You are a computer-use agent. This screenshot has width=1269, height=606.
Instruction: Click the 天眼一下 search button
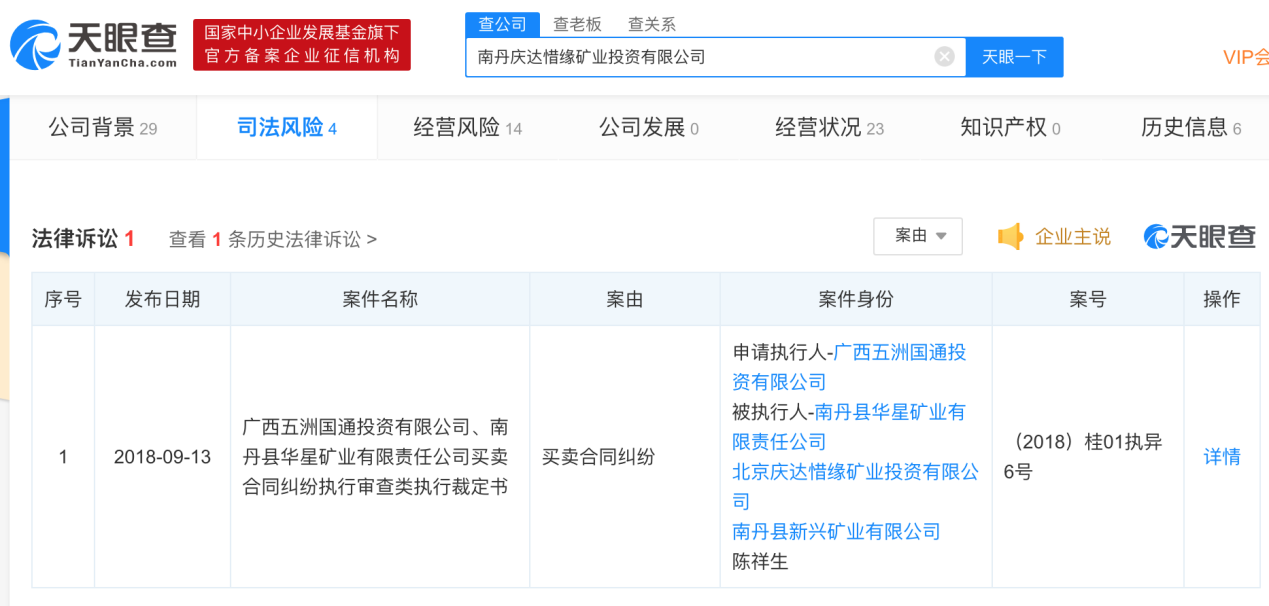pos(1014,57)
